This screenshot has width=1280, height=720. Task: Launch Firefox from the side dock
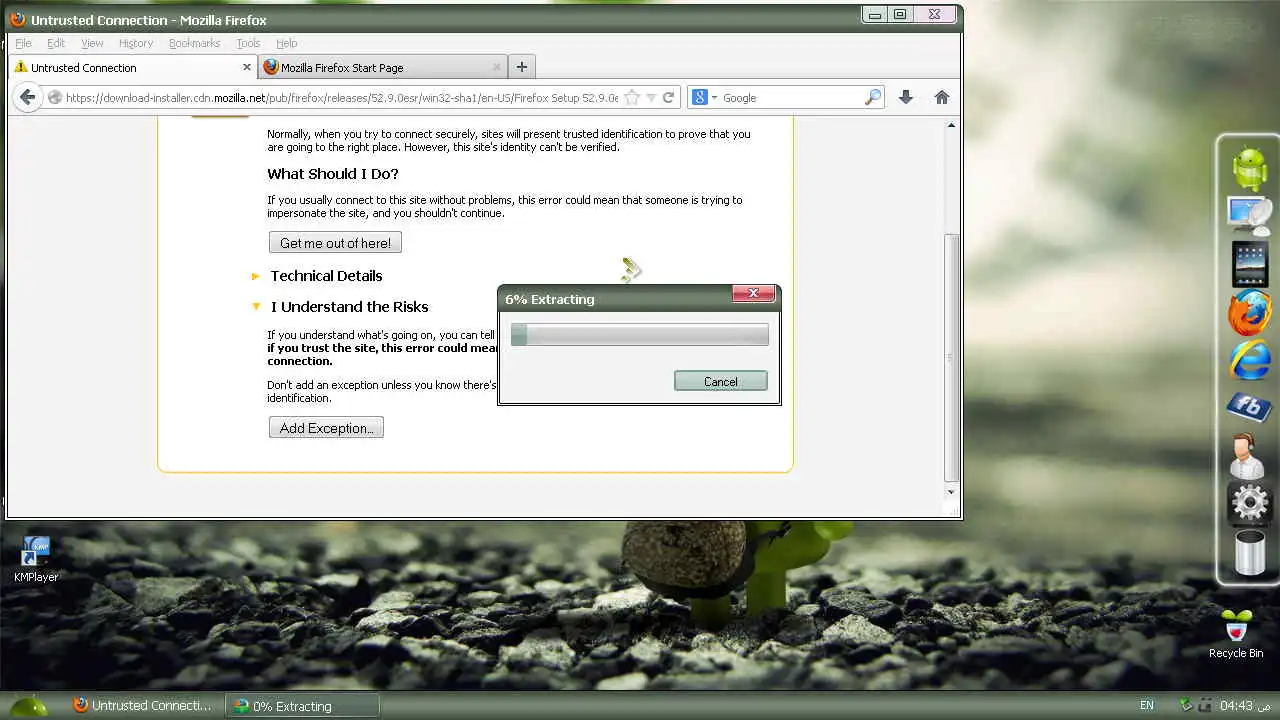(1250, 313)
